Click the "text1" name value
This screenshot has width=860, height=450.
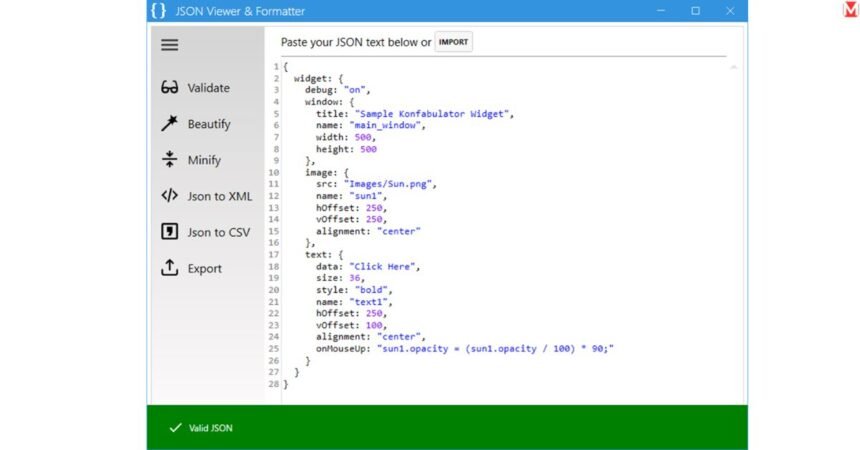[368, 302]
